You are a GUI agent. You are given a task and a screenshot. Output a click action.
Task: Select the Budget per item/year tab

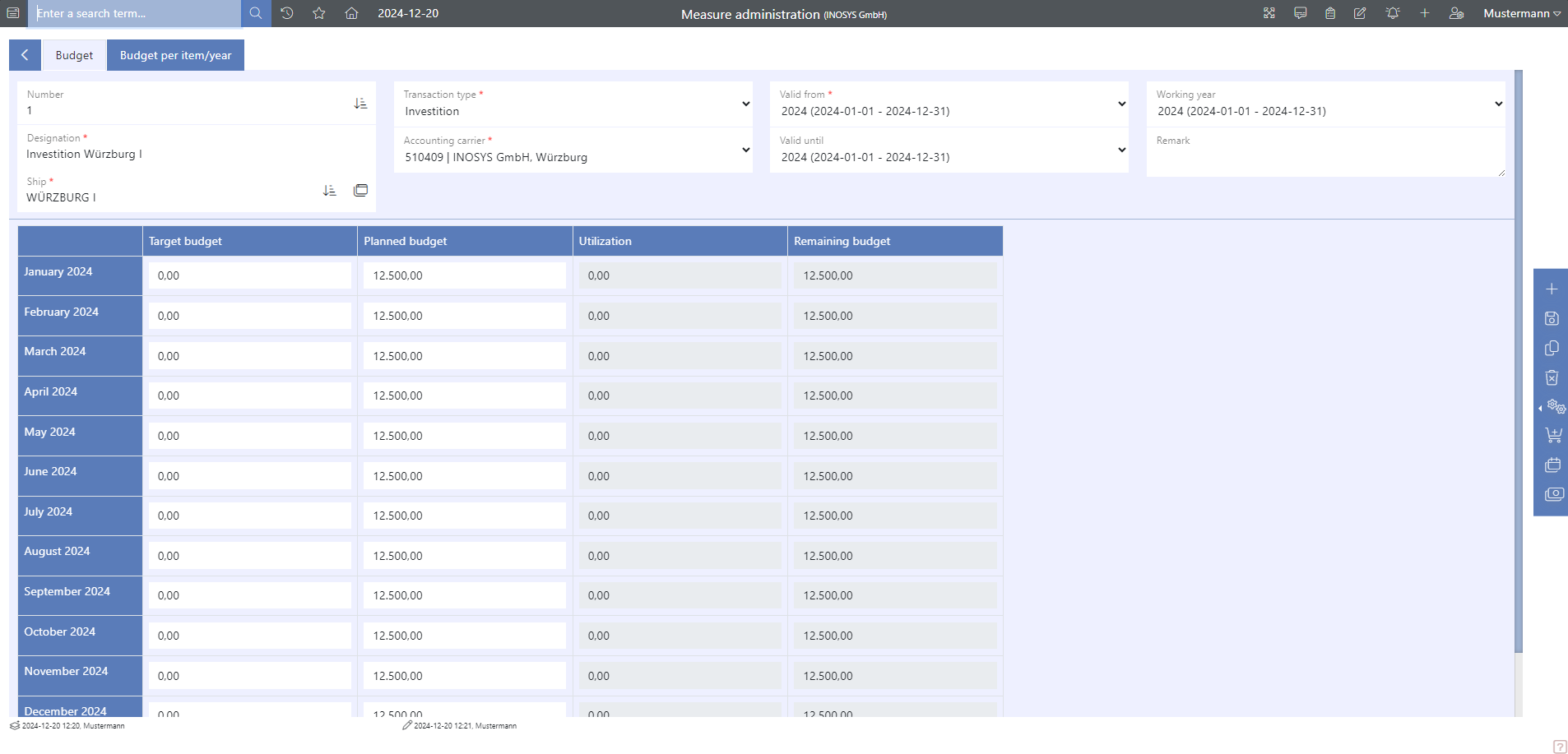pyautogui.click(x=175, y=55)
